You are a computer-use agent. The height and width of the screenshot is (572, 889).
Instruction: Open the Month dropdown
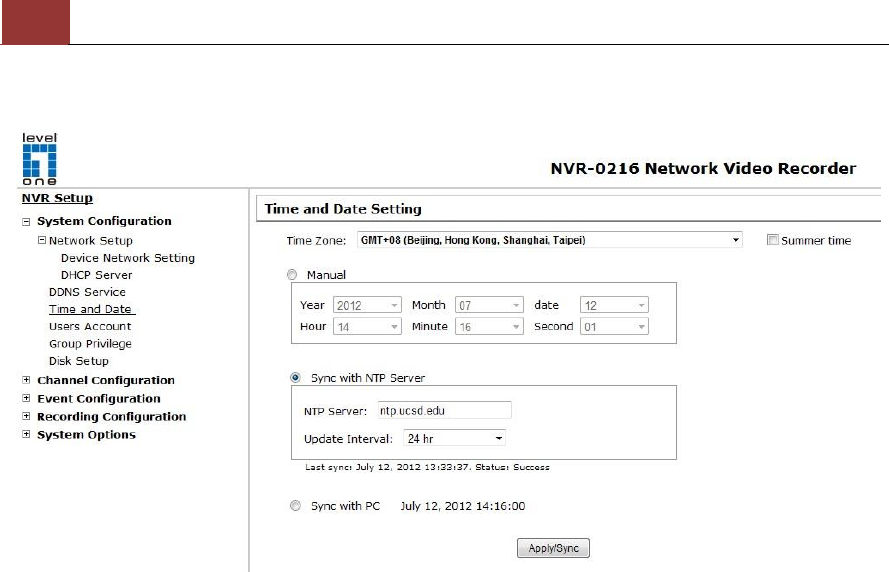[x=489, y=305]
